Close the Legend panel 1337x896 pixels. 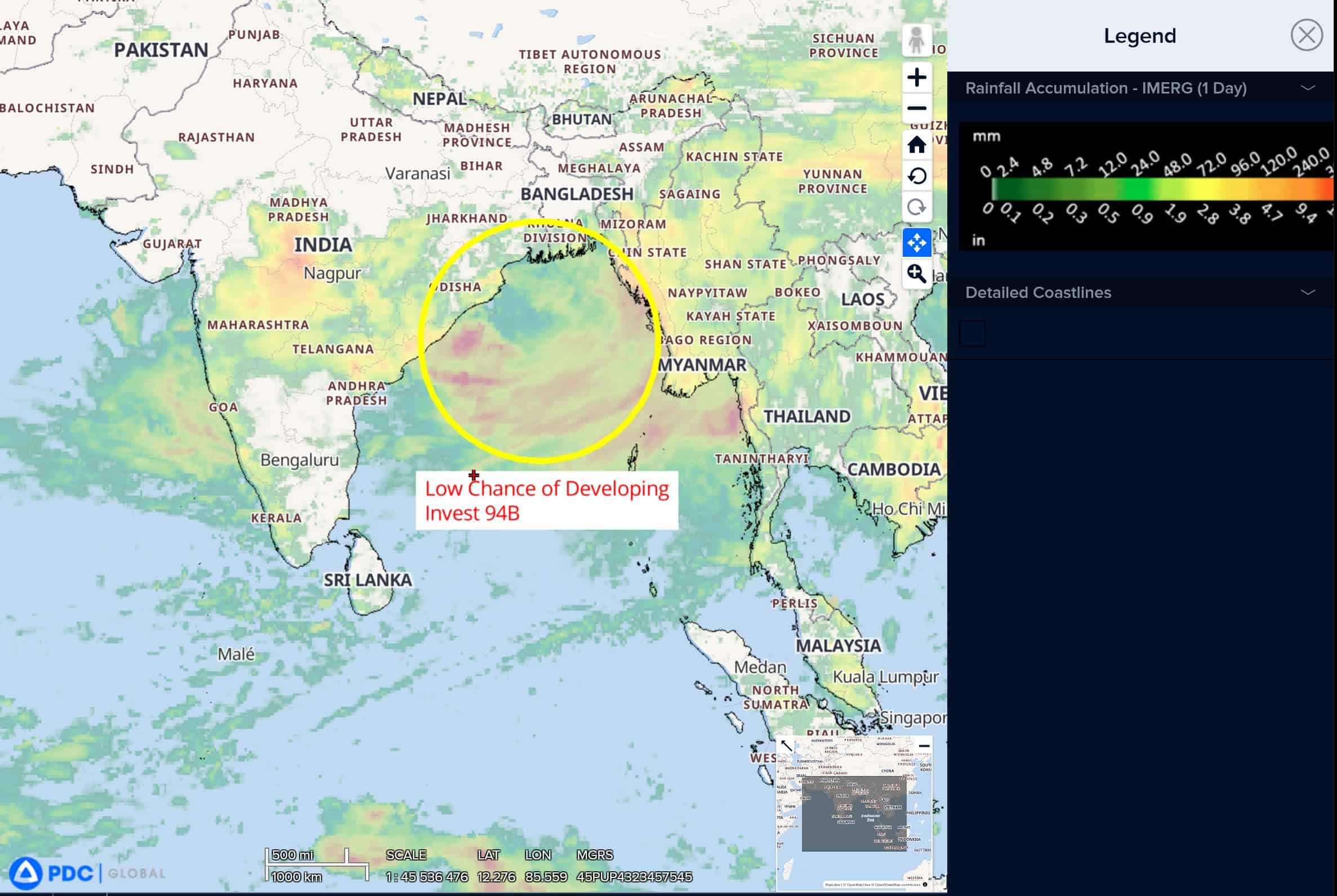coord(1306,35)
